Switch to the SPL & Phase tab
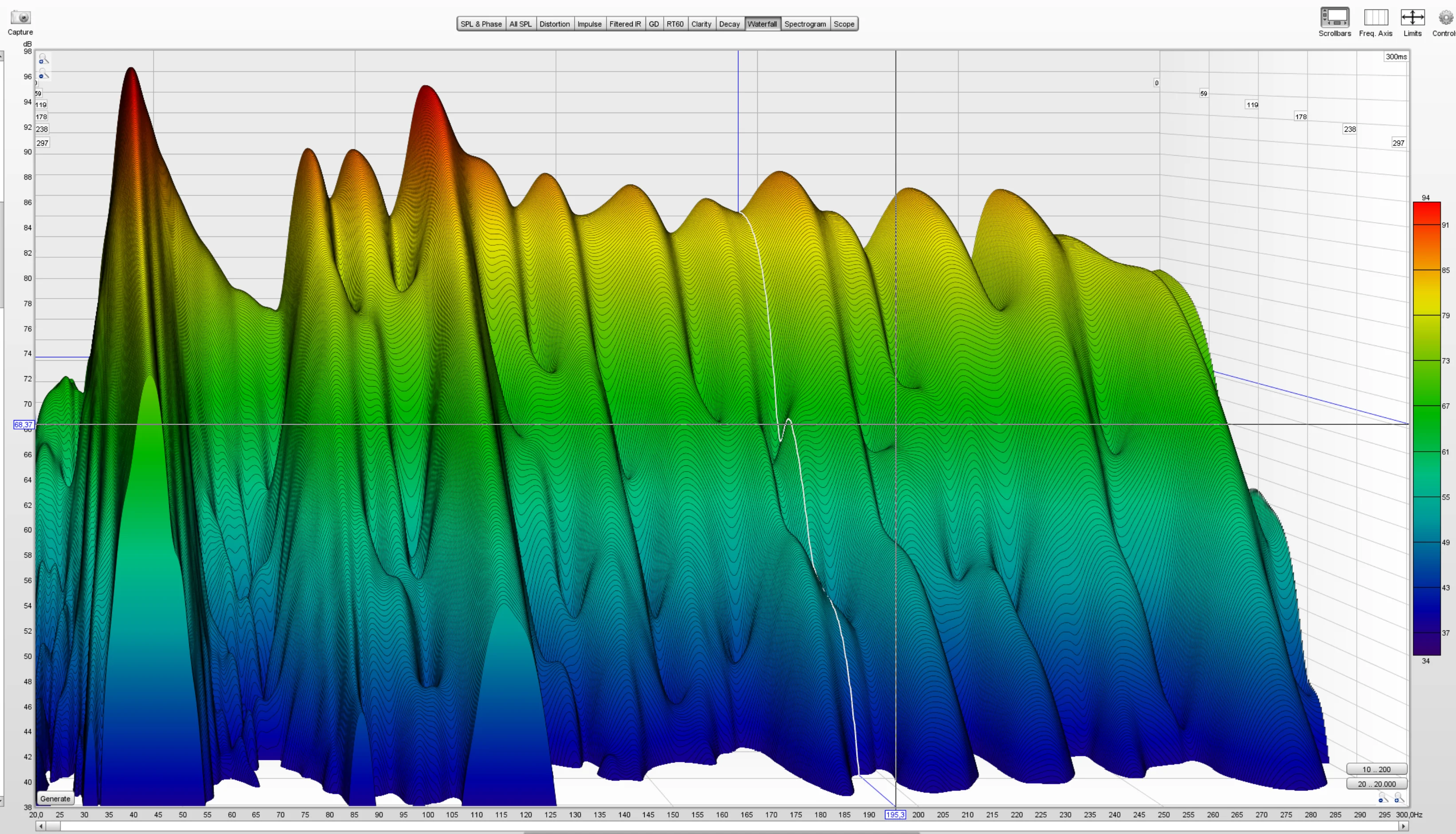This screenshot has height=834, width=1456. pos(481,24)
